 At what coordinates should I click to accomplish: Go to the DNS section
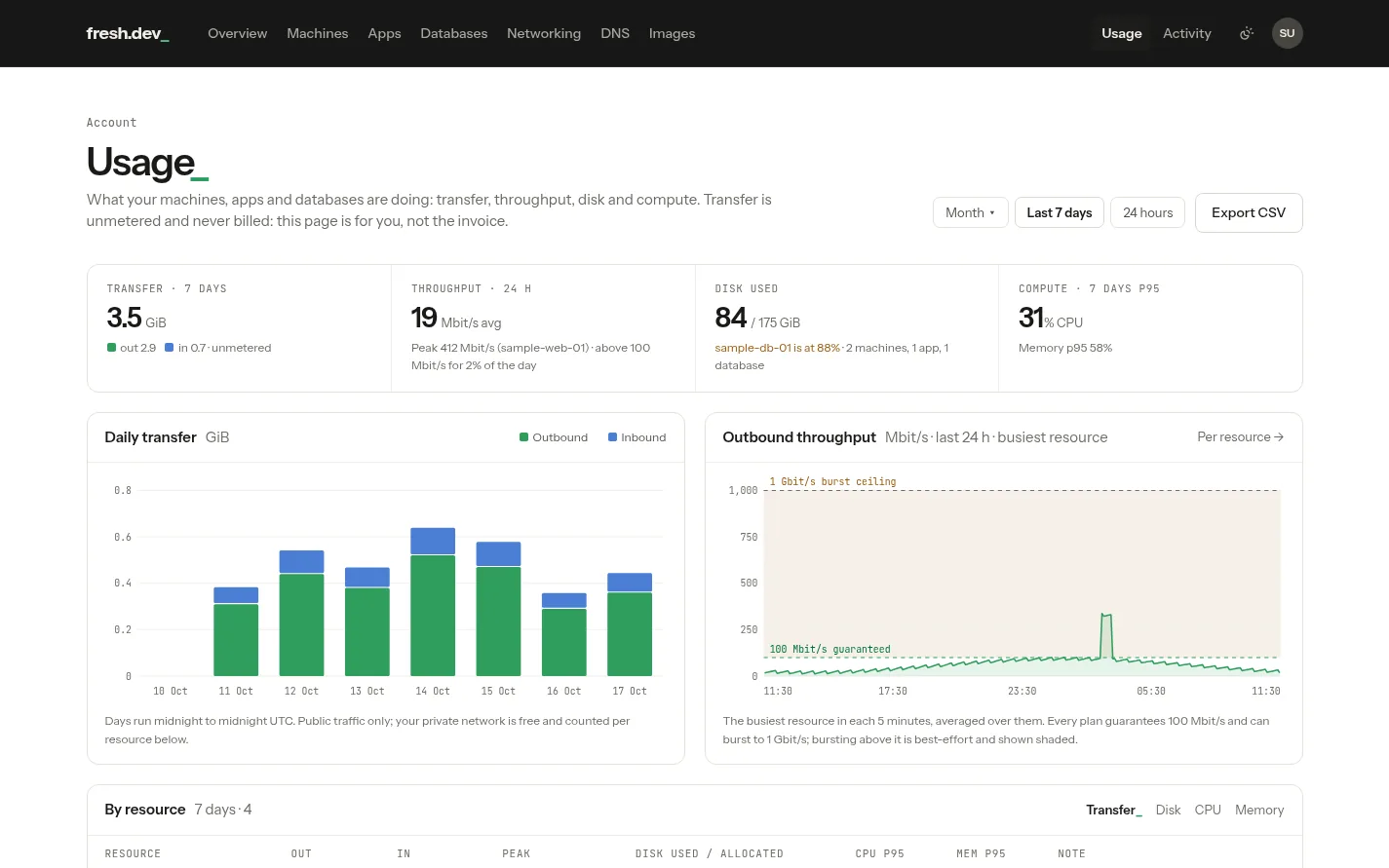pos(615,33)
